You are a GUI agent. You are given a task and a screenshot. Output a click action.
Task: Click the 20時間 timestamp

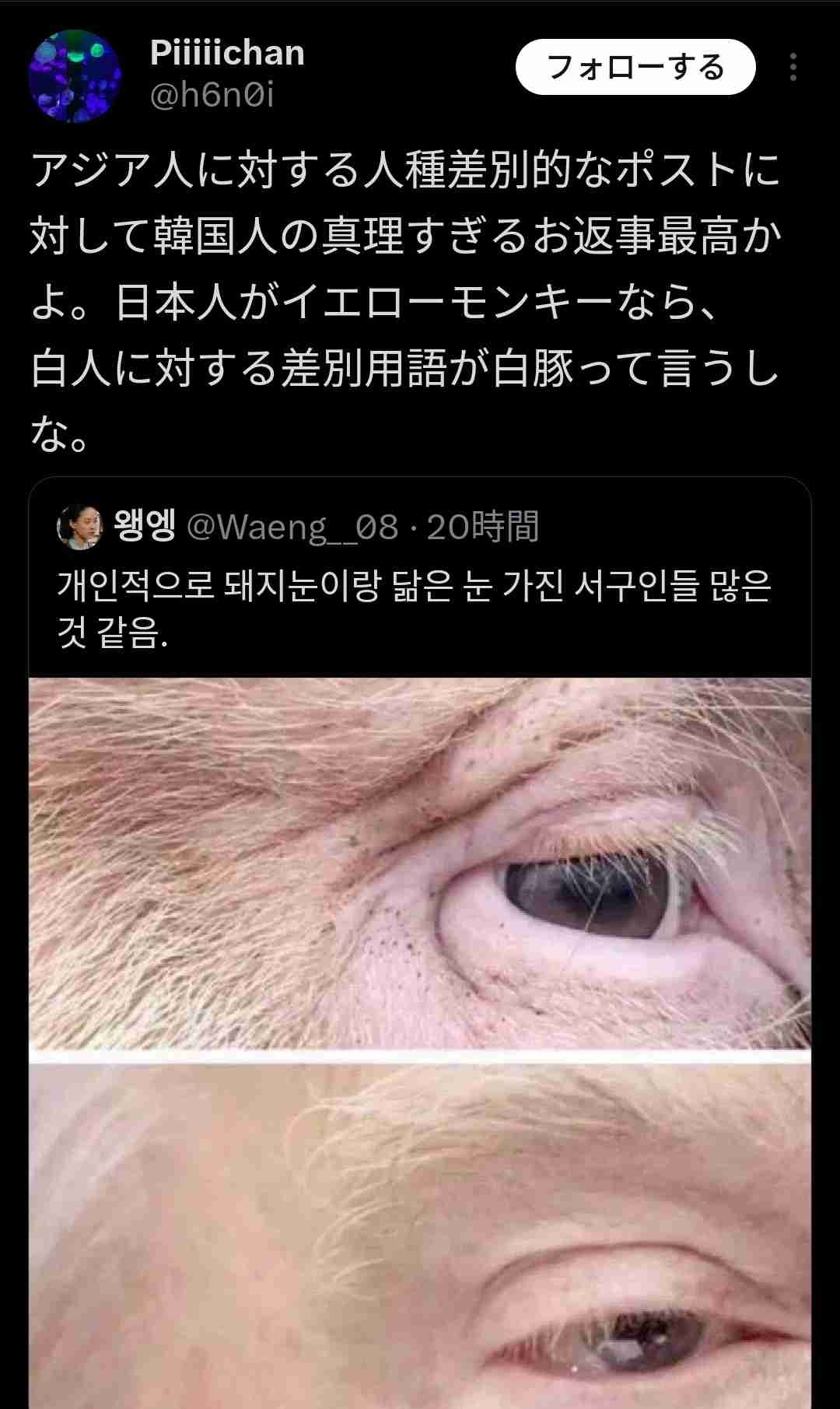click(483, 527)
